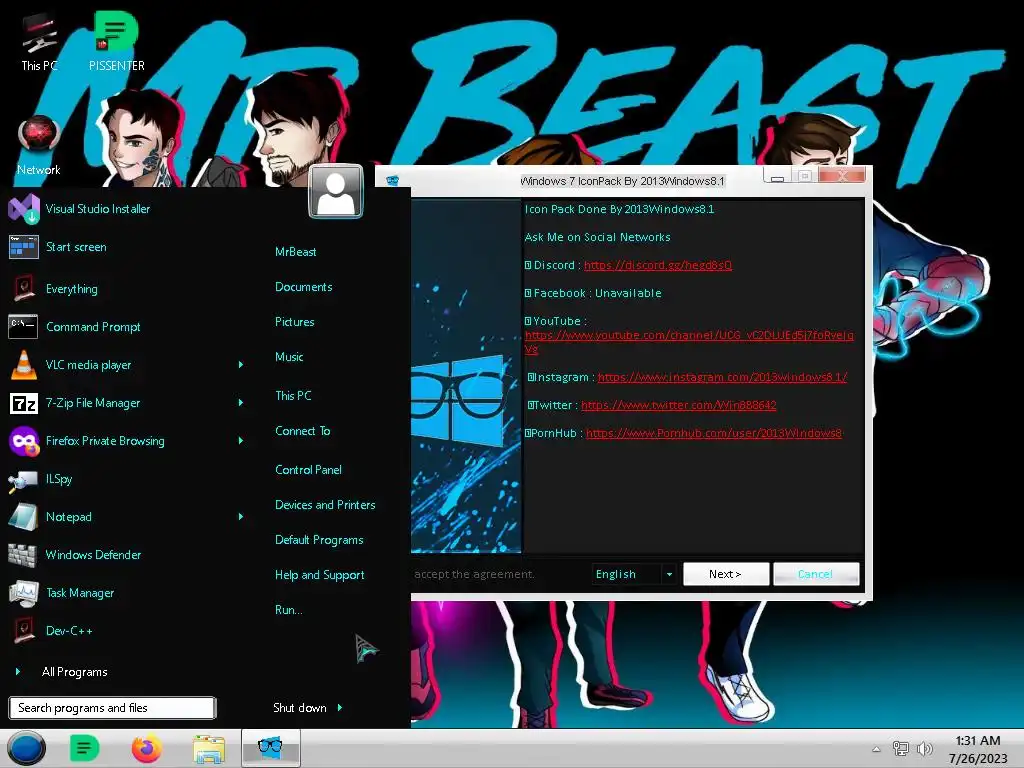Click the Start orb button
Viewport: 1024px width, 768px height.
(x=26, y=748)
